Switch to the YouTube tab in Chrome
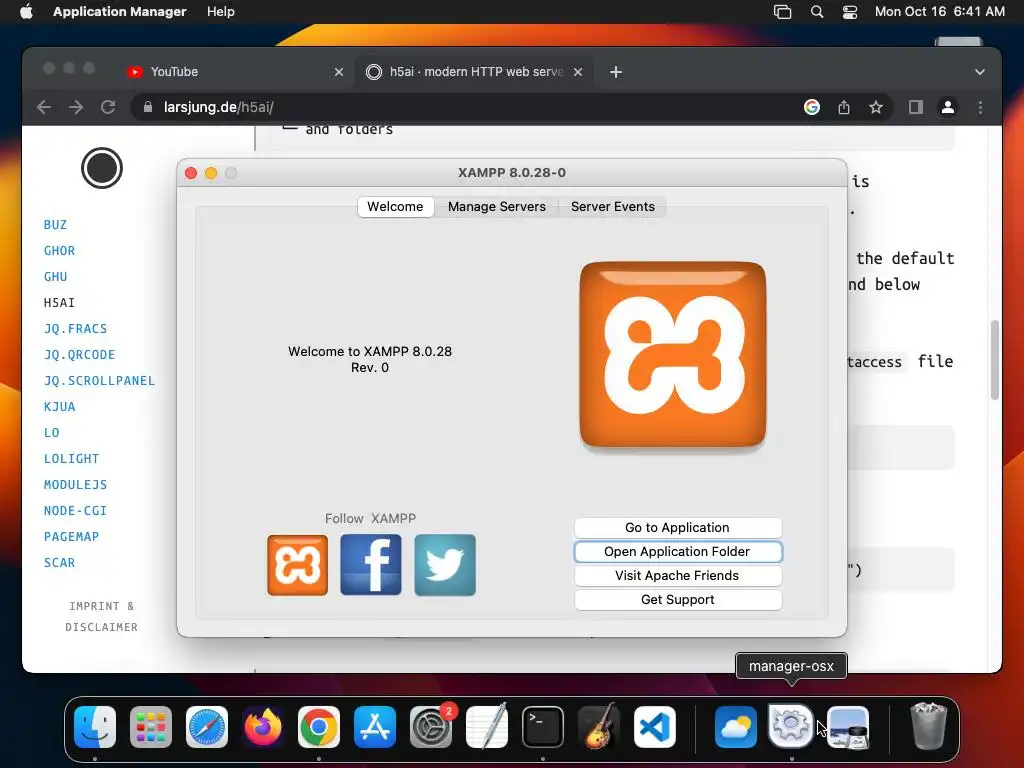 coord(235,72)
